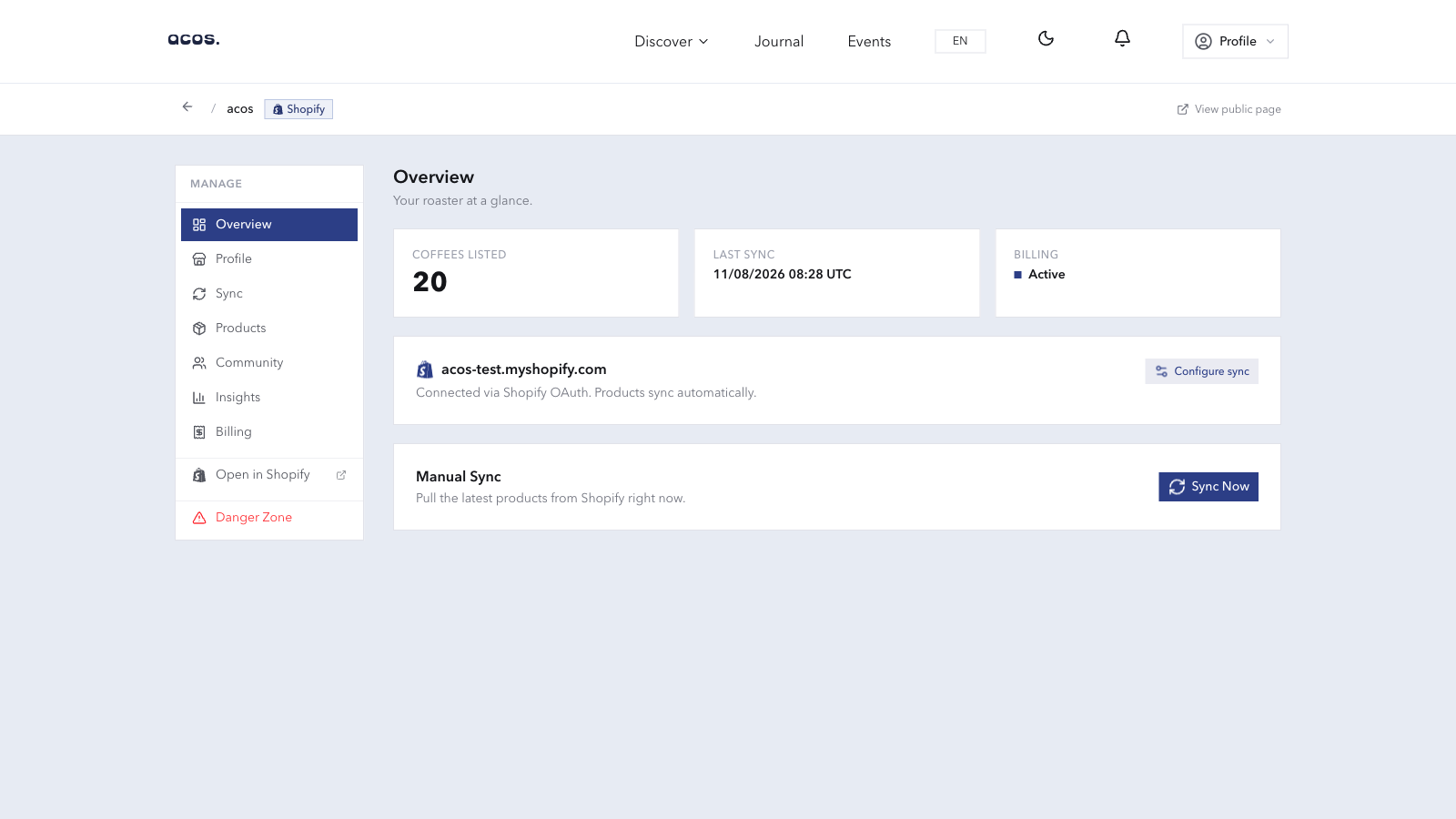Click the chevron next to Discover
The image size is (1456, 819).
pos(703,42)
